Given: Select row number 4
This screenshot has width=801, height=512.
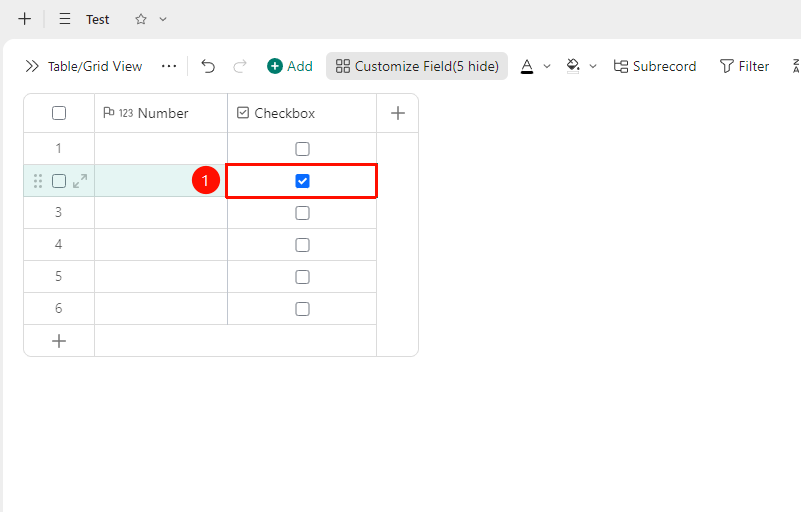Looking at the screenshot, I should 59,244.
